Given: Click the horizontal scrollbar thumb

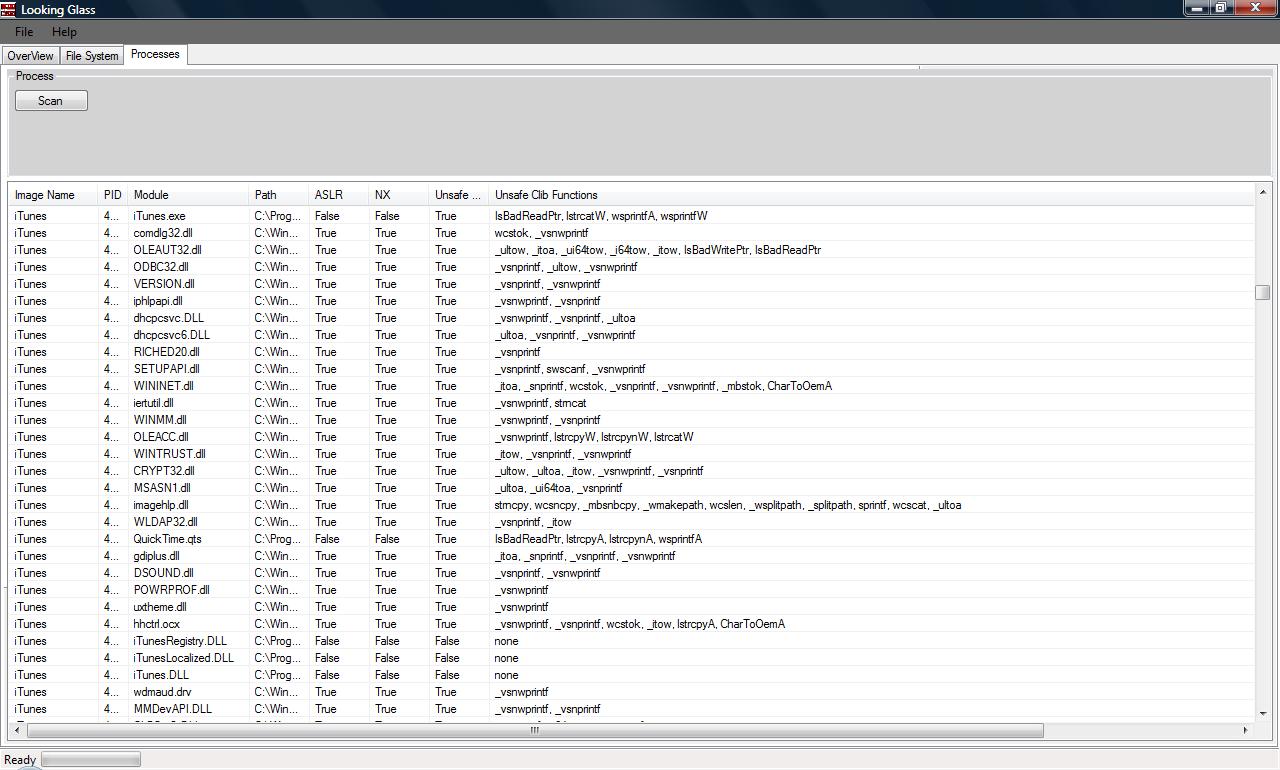Looking at the screenshot, I should tap(534, 730).
